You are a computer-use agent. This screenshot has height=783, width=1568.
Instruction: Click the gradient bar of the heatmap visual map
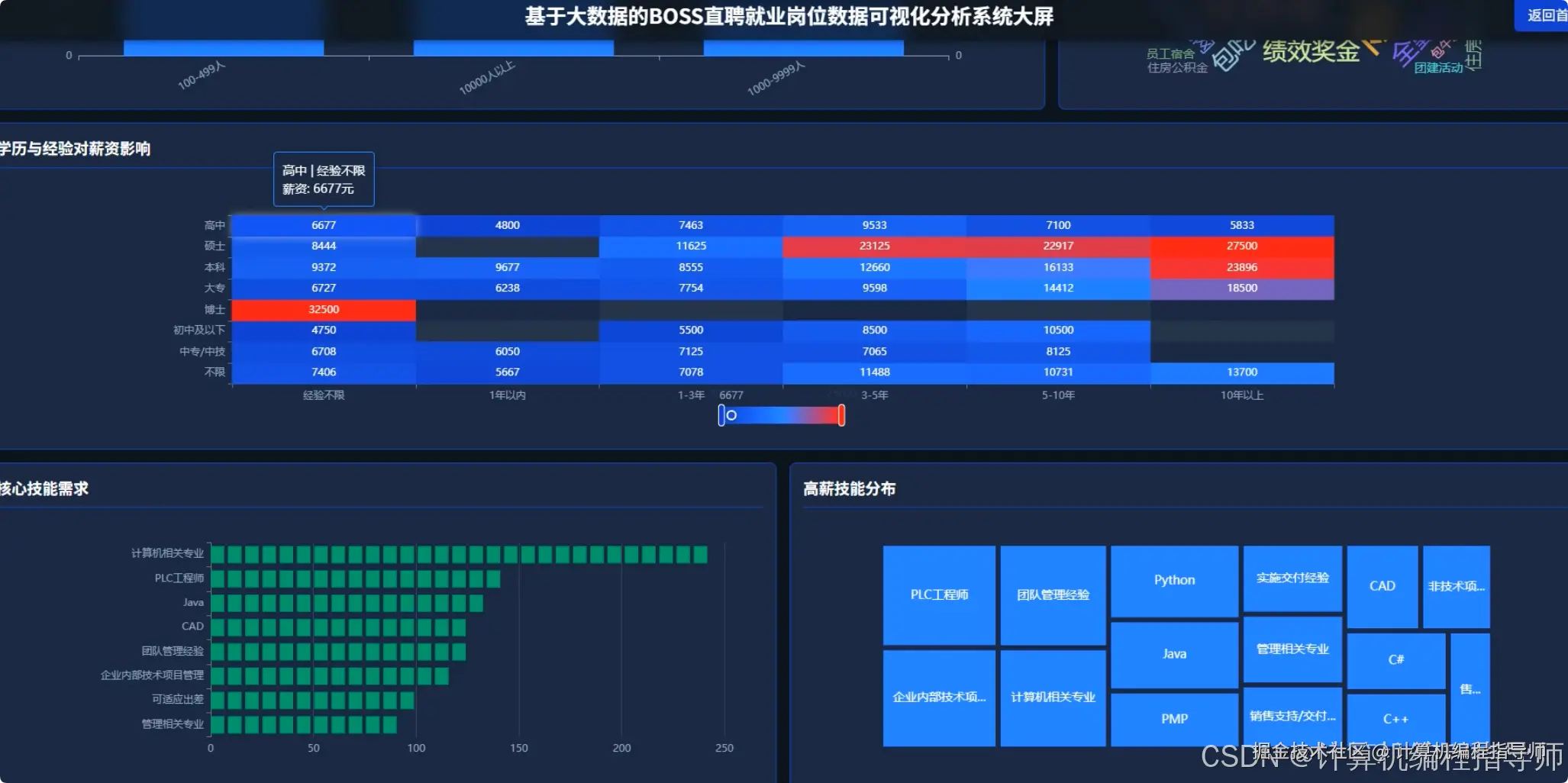(781, 415)
